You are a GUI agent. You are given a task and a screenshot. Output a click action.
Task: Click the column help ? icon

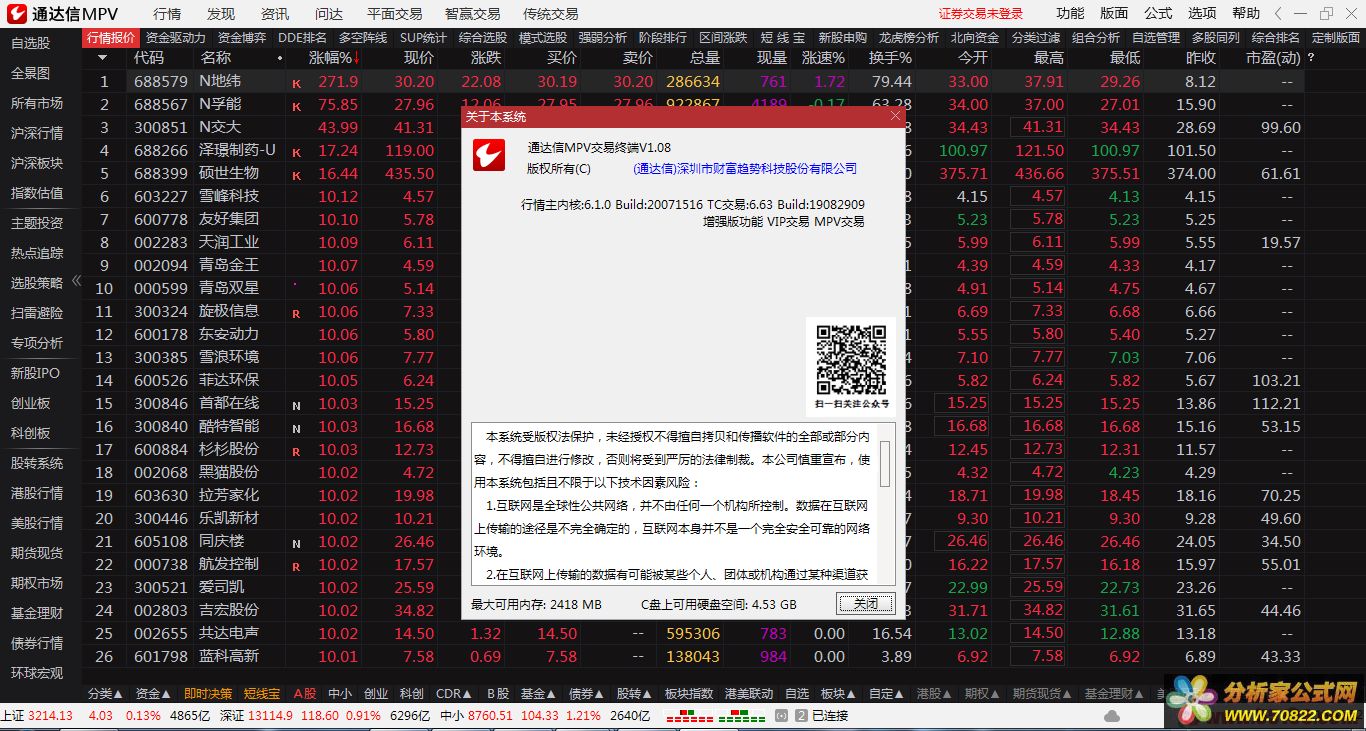click(1311, 58)
